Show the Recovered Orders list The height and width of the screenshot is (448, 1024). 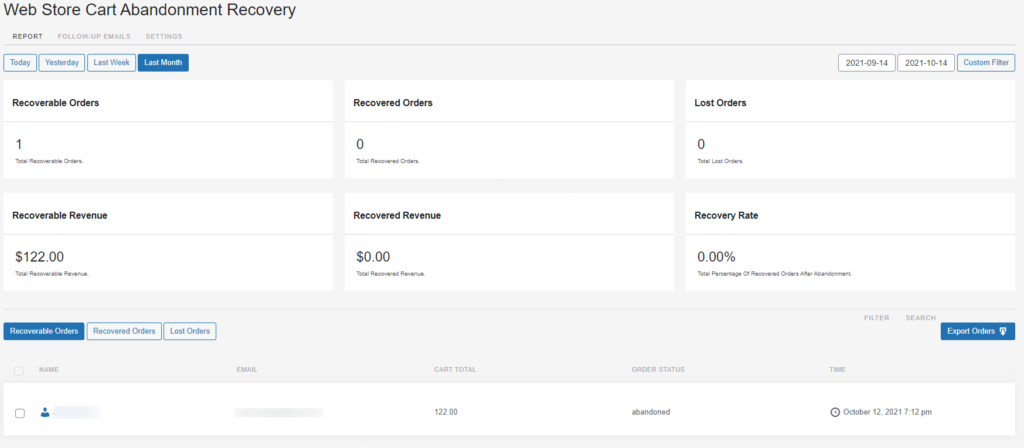[x=124, y=331]
